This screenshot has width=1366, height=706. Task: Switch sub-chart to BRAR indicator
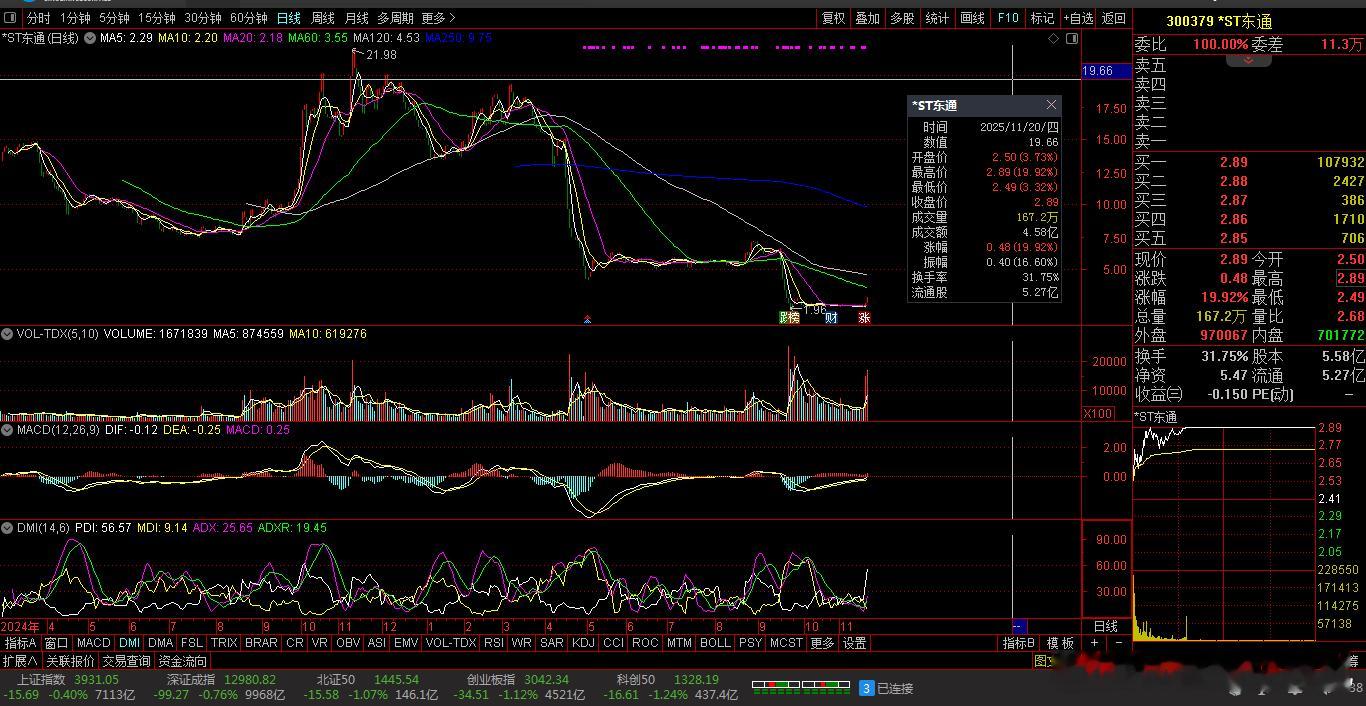(x=261, y=643)
